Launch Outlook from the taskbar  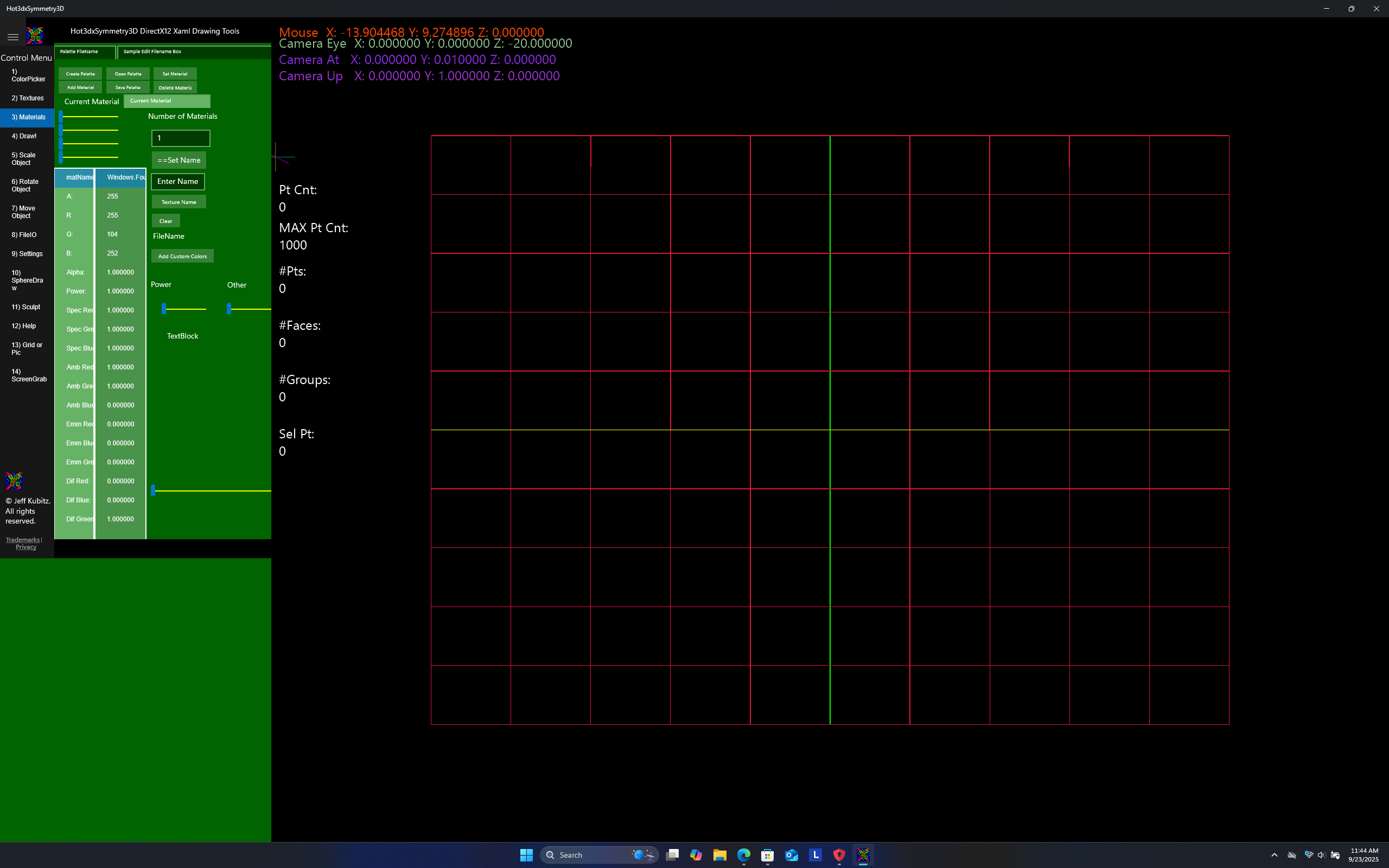click(x=792, y=855)
